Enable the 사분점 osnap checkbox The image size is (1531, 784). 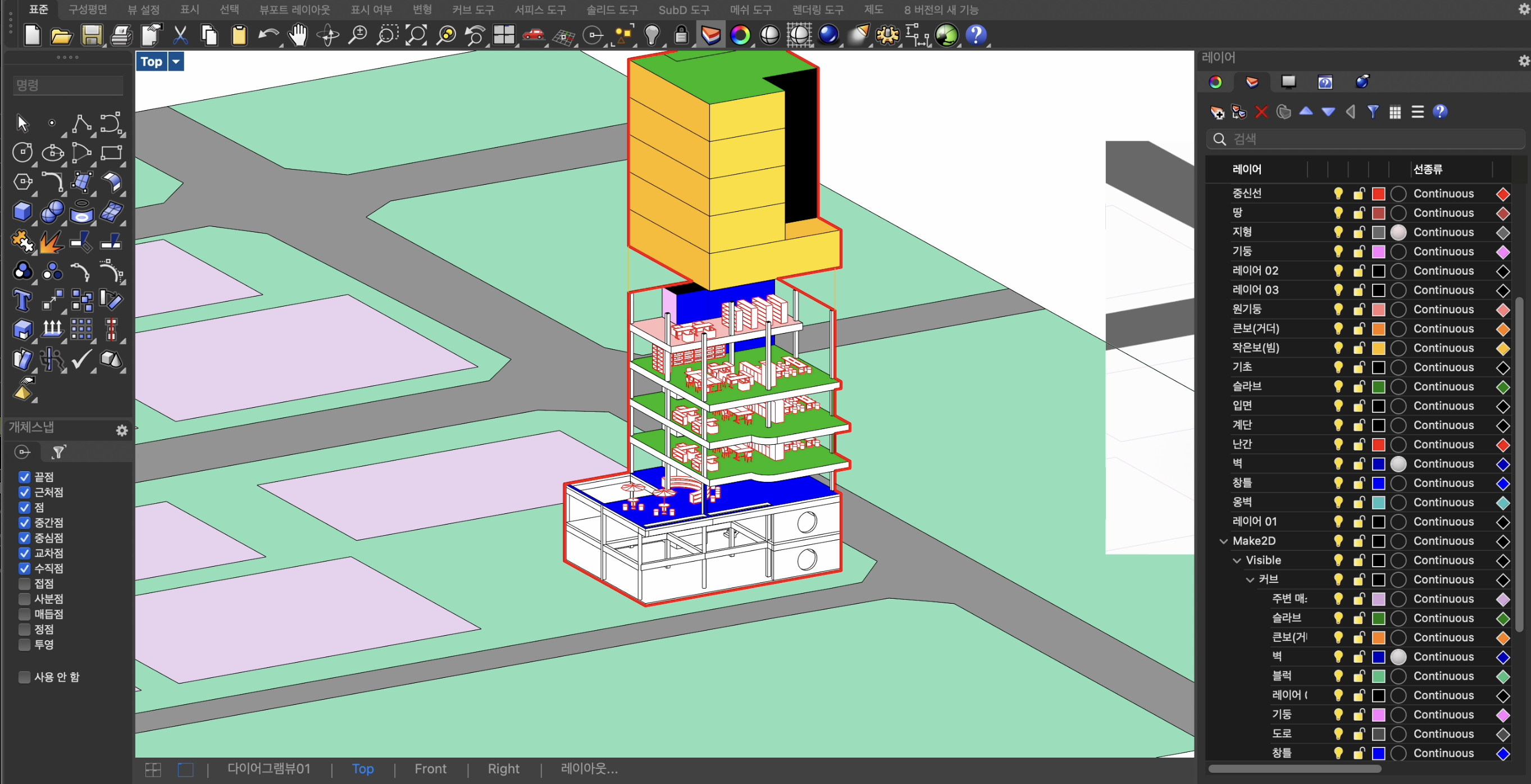tap(24, 599)
